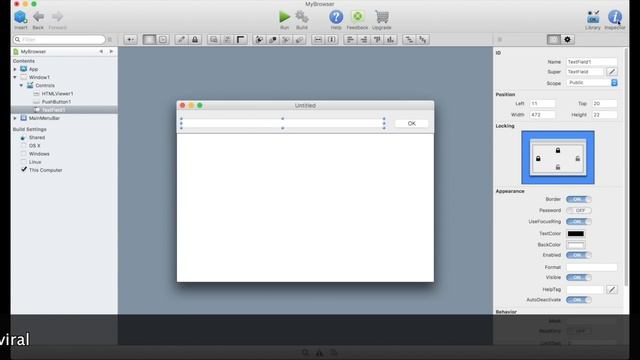Viewport: 640px width, 360px height.
Task: Align selected controls to top edges
Action: click(x=377, y=40)
